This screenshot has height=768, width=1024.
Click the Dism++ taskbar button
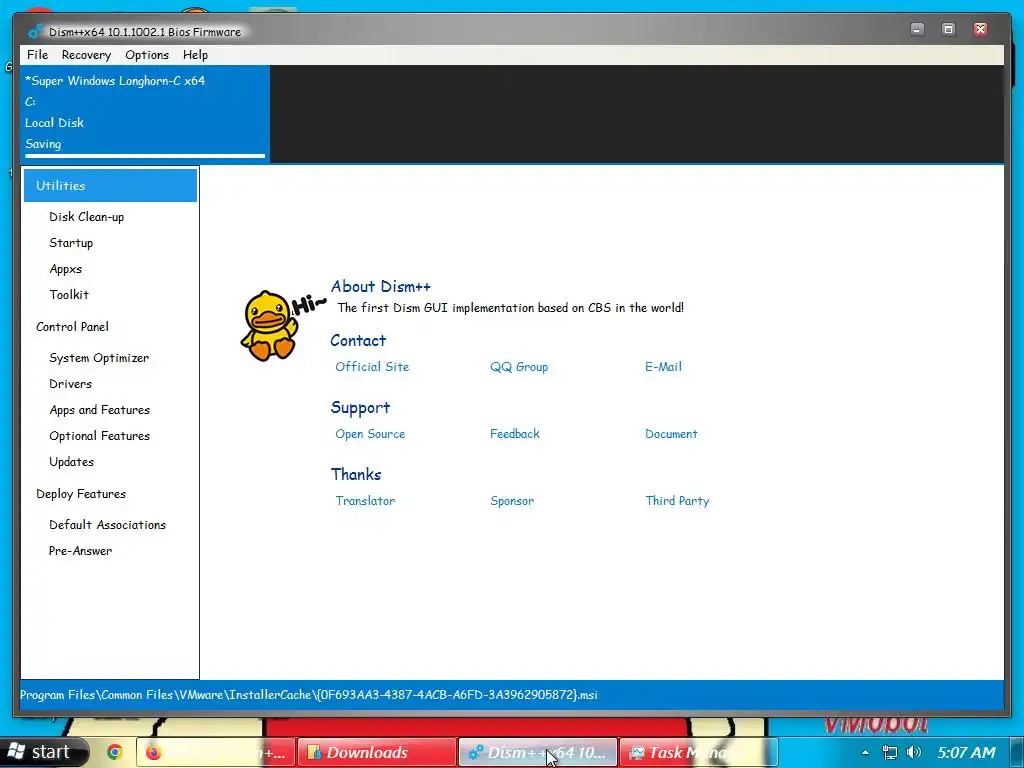pyautogui.click(x=537, y=752)
